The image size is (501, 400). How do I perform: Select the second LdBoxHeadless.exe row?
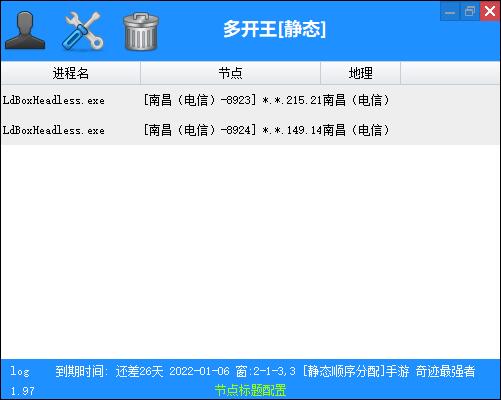pos(250,130)
